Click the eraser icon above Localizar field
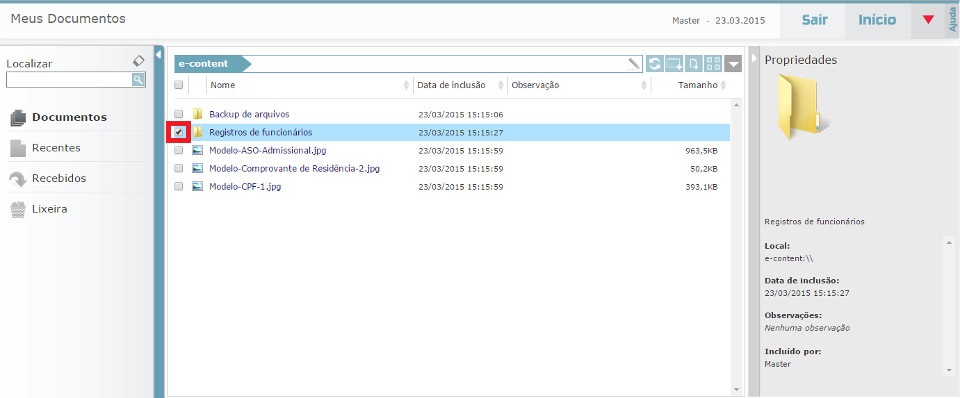Screen dimensions: 960x398 [139, 61]
